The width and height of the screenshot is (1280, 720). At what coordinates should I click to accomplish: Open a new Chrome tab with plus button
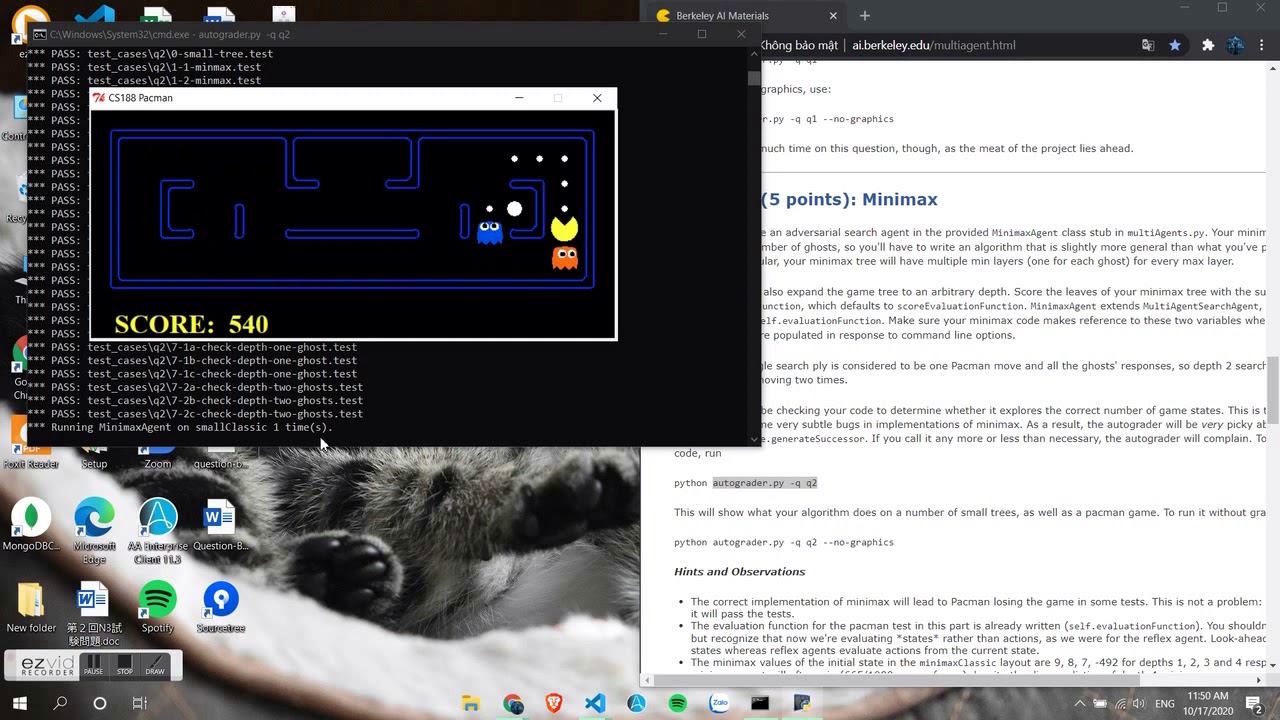pos(865,15)
